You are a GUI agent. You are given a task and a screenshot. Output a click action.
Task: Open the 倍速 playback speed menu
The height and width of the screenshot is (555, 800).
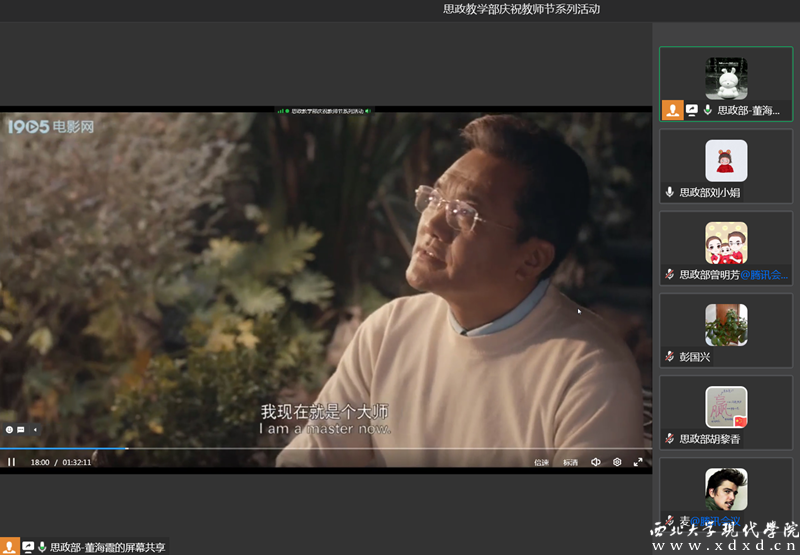[541, 463]
